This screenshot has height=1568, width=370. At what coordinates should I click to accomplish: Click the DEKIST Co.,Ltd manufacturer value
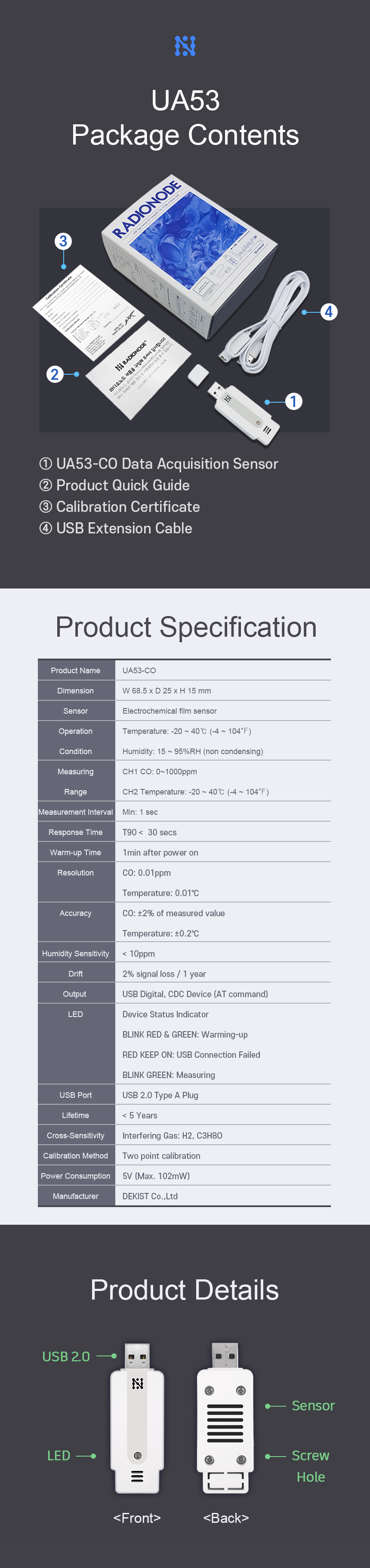(x=150, y=1196)
